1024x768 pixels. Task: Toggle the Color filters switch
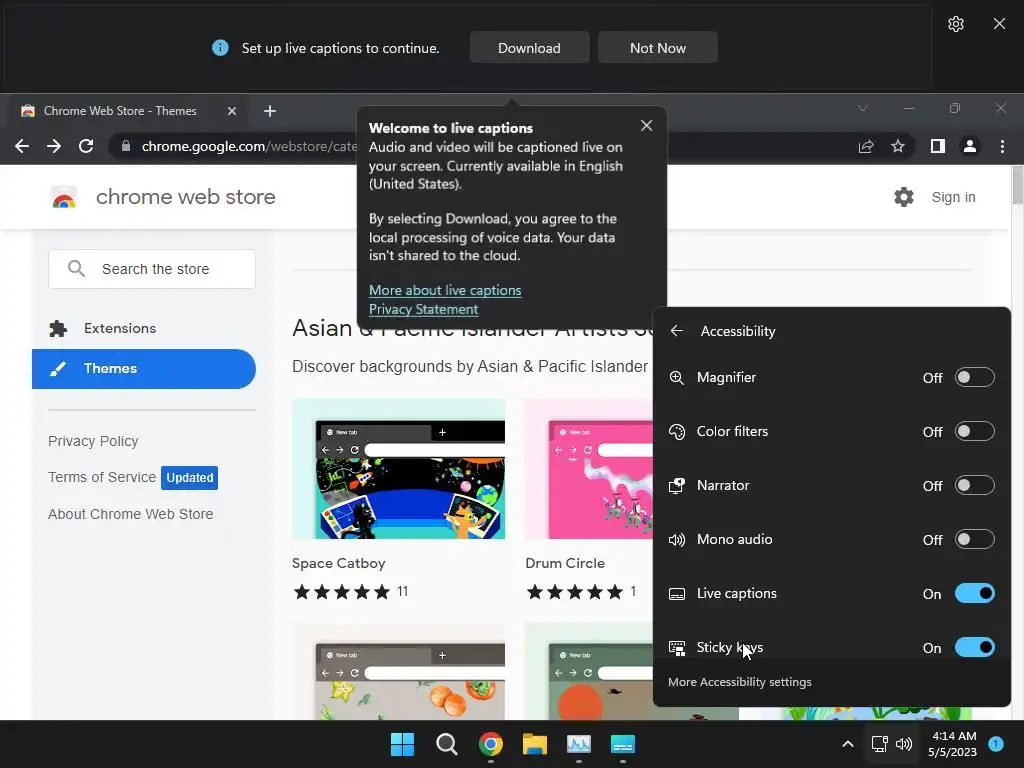(x=974, y=432)
